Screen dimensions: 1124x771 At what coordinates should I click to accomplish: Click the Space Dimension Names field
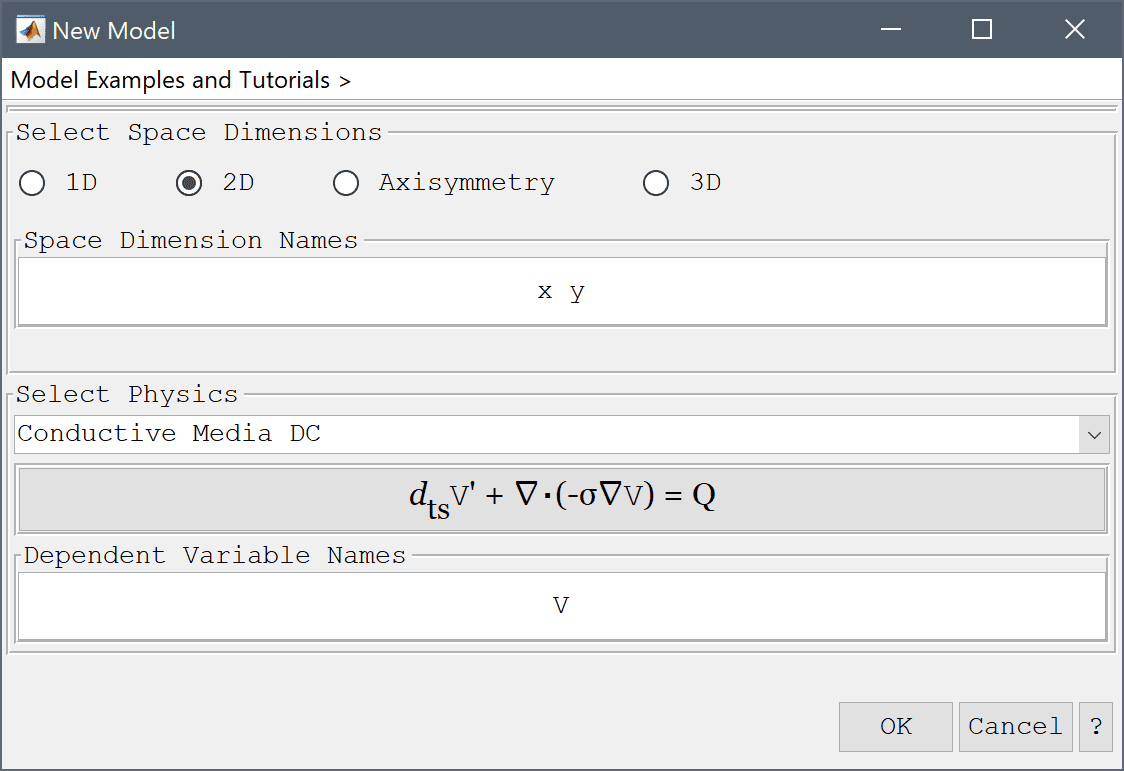(562, 292)
